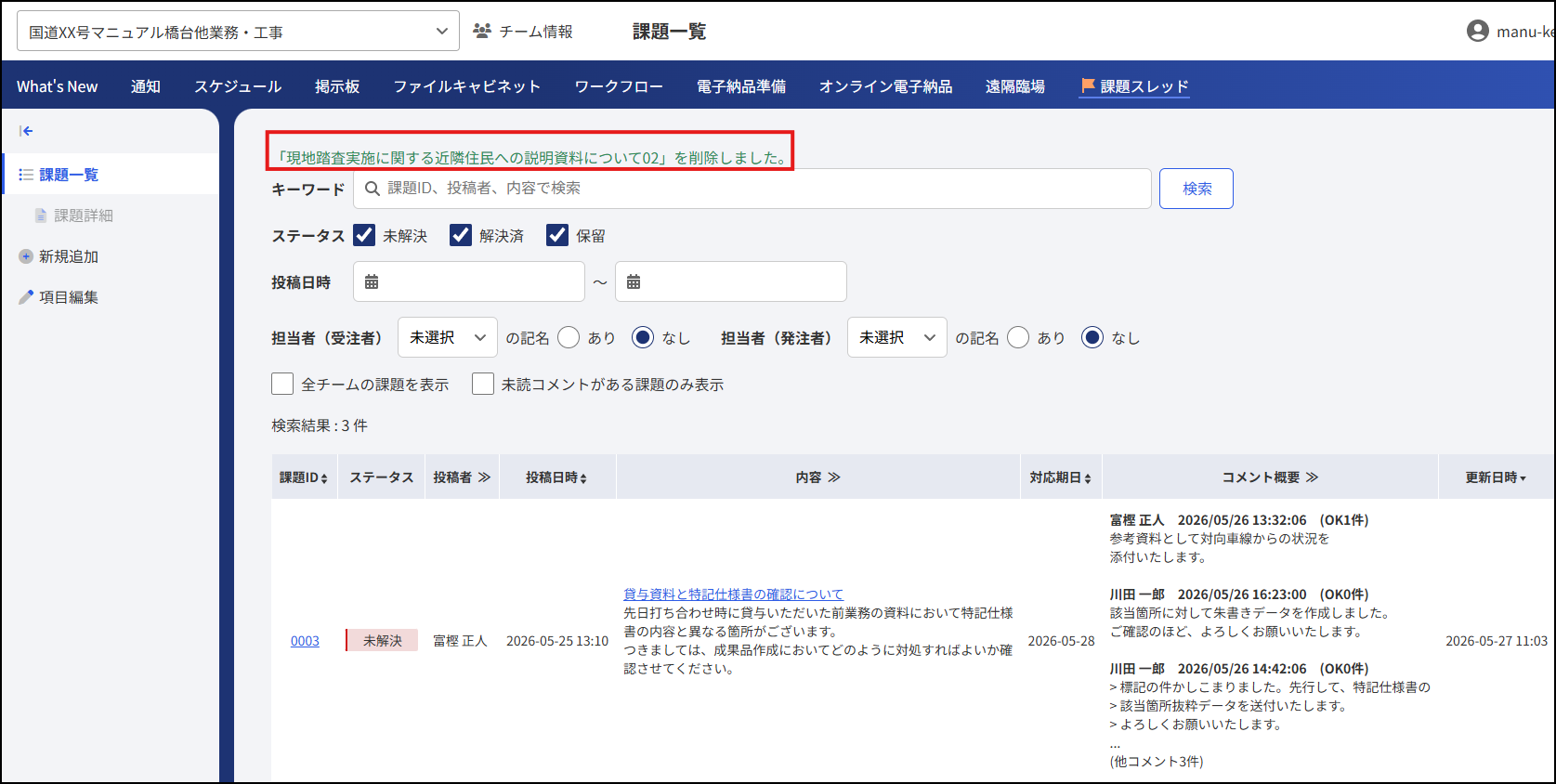Open the What's New tab

(x=57, y=86)
